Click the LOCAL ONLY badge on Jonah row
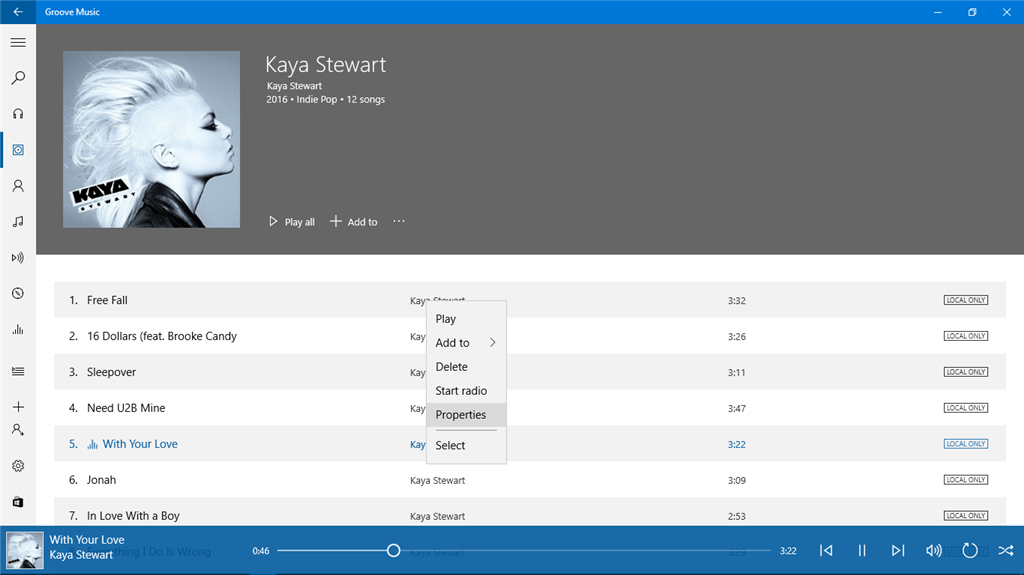 coord(966,480)
